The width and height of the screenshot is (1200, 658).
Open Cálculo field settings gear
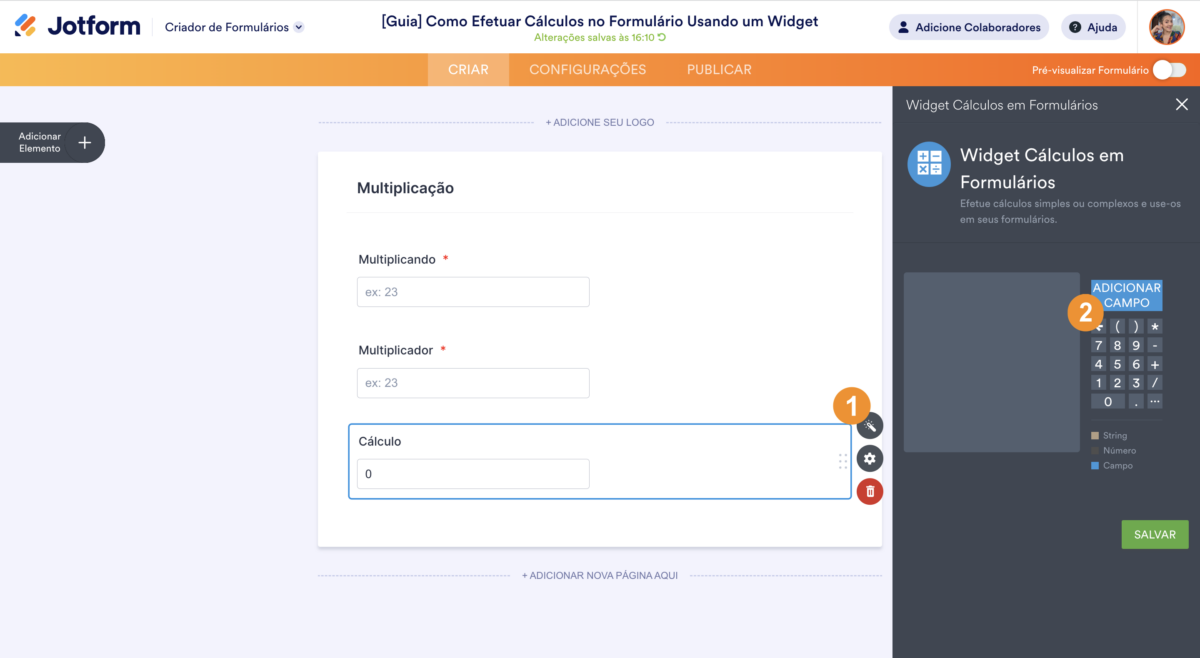[x=870, y=459]
